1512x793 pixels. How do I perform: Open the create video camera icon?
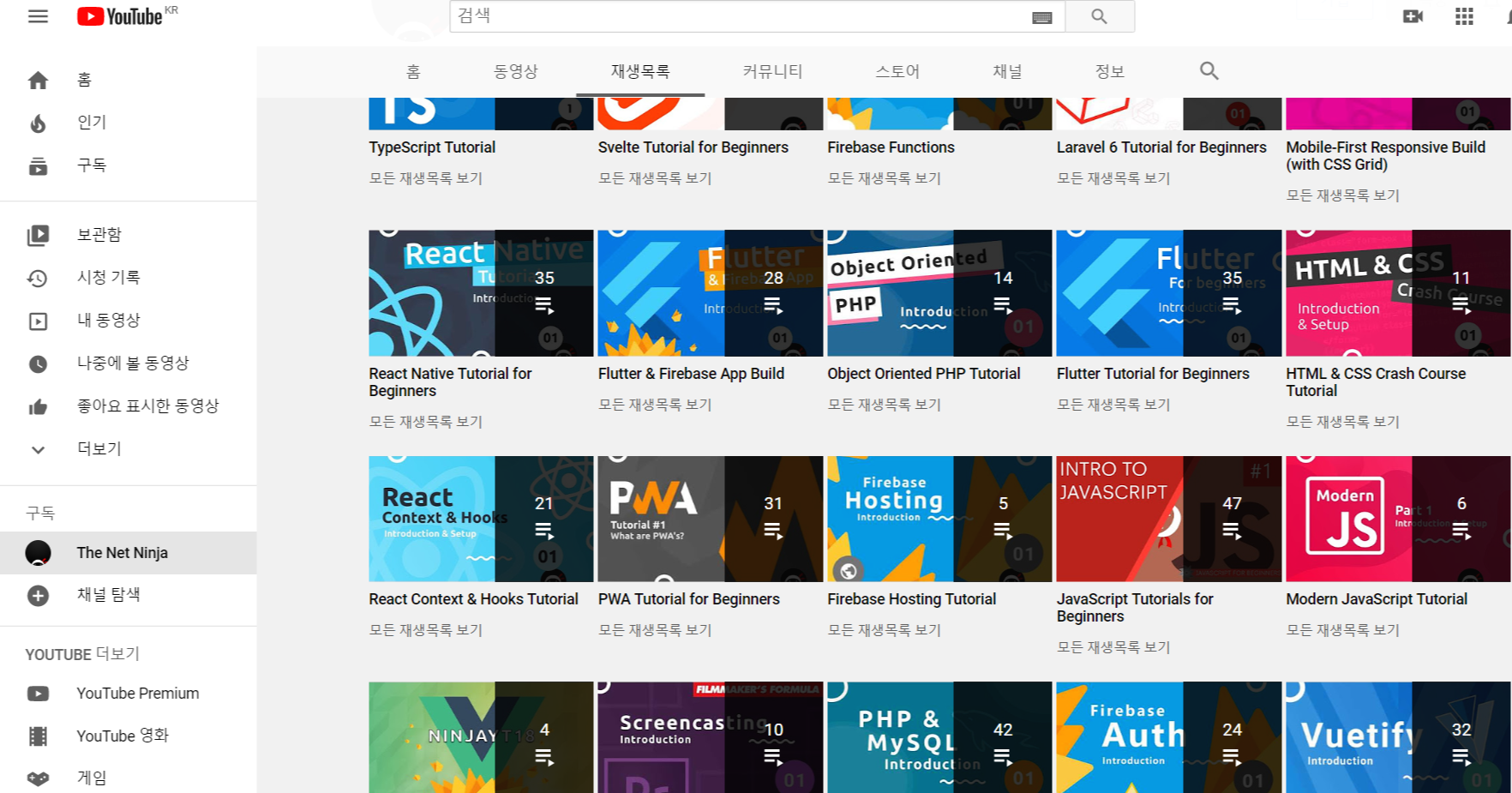pos(1413,16)
